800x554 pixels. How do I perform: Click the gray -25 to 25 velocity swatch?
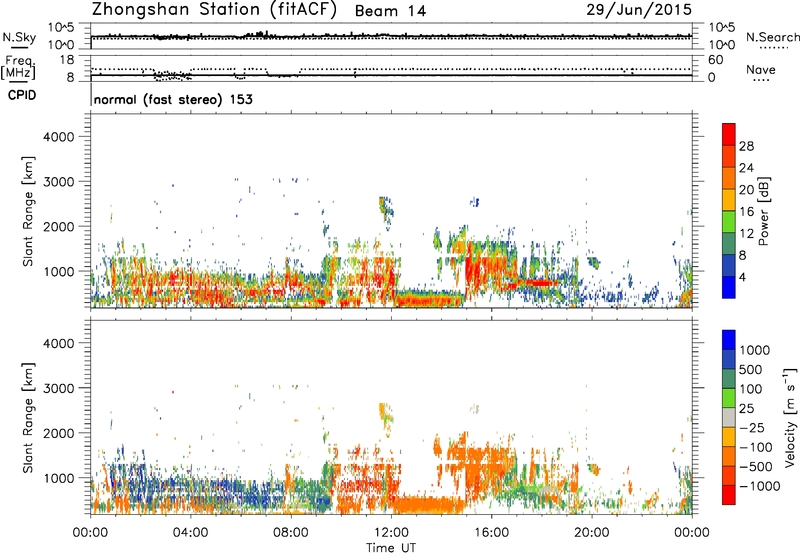[729, 418]
